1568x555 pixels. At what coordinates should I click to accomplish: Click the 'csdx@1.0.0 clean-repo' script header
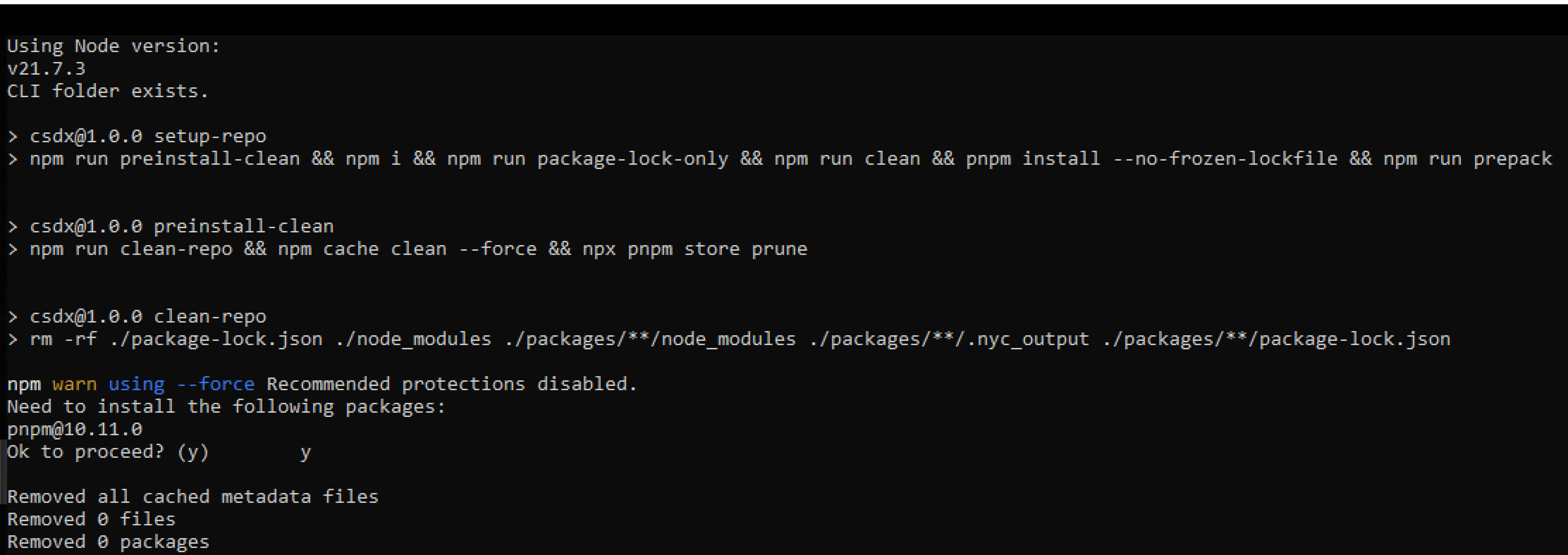(148, 316)
